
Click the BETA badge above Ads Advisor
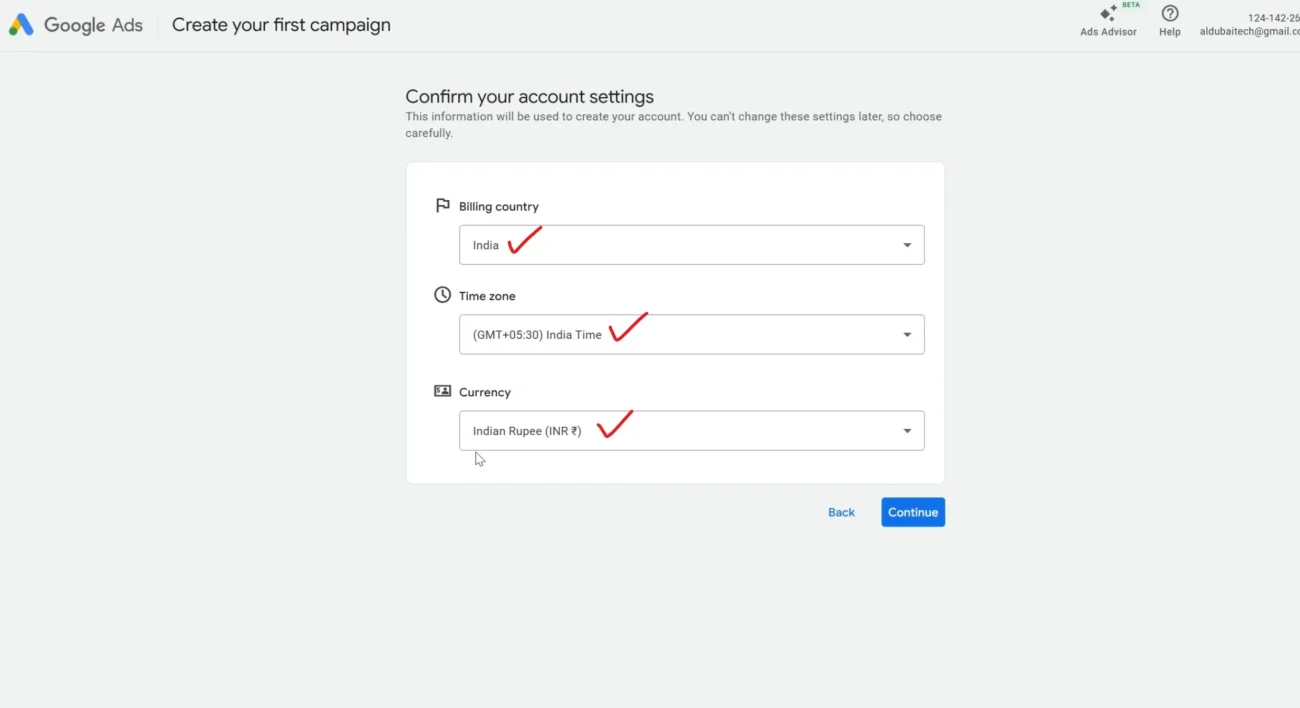(x=1130, y=5)
